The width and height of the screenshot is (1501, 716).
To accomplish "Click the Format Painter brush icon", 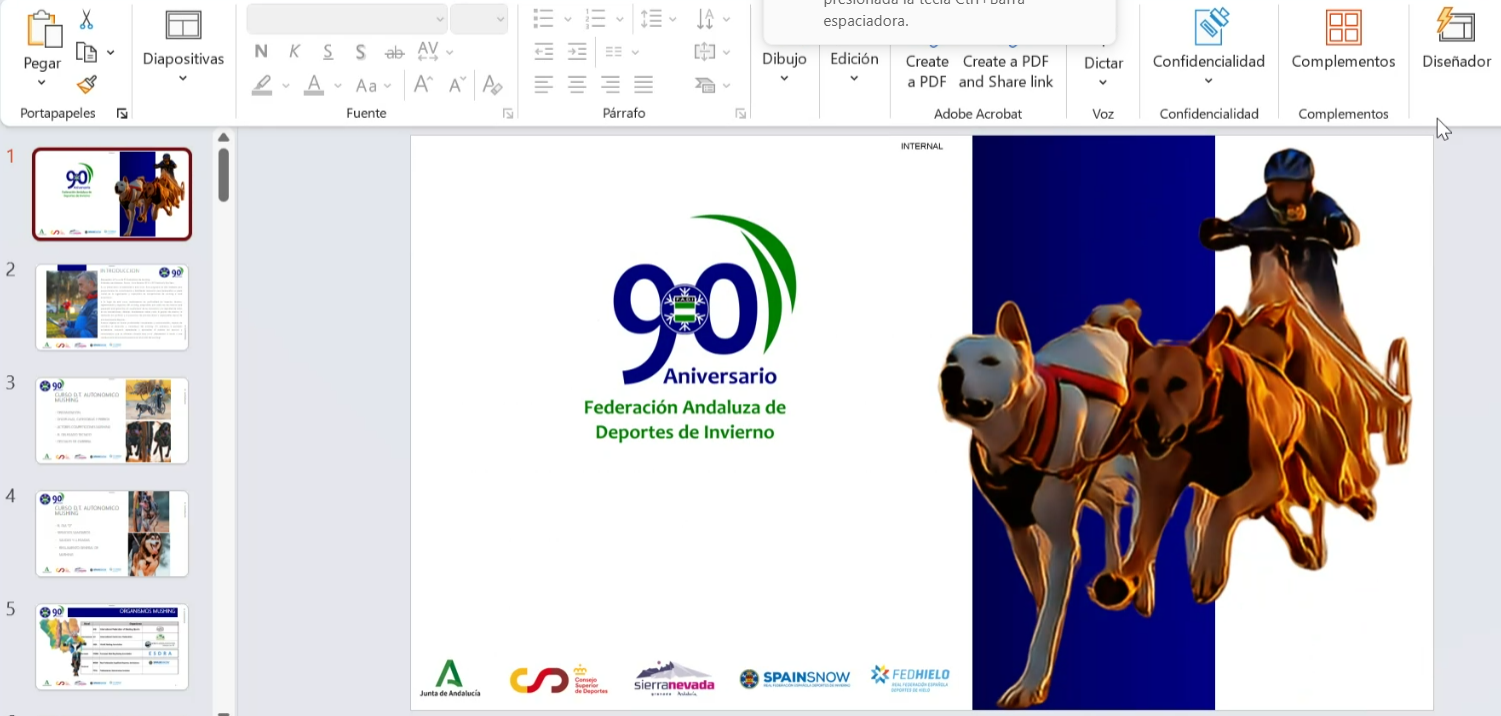I will click(x=86, y=85).
